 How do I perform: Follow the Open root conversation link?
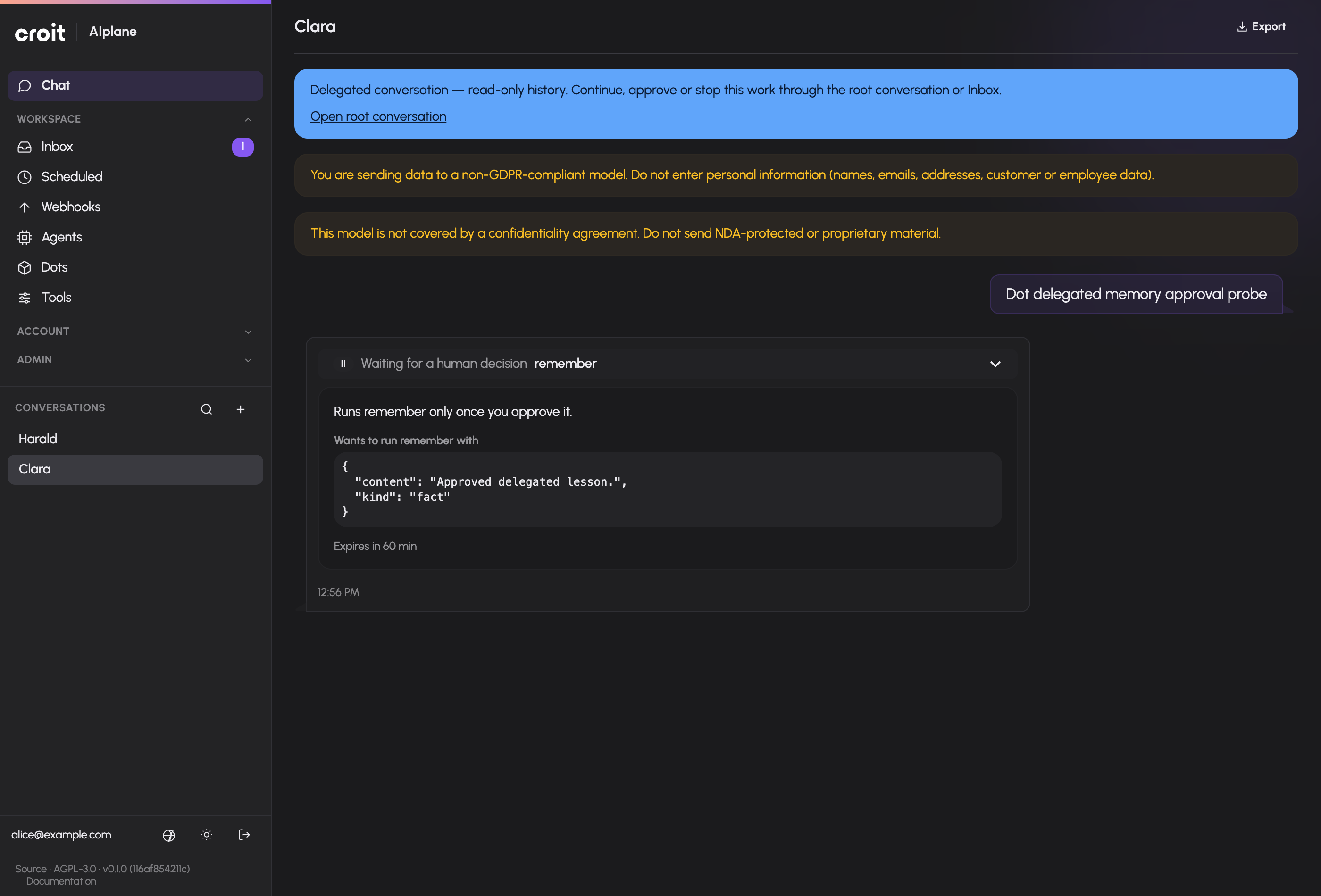click(x=378, y=116)
